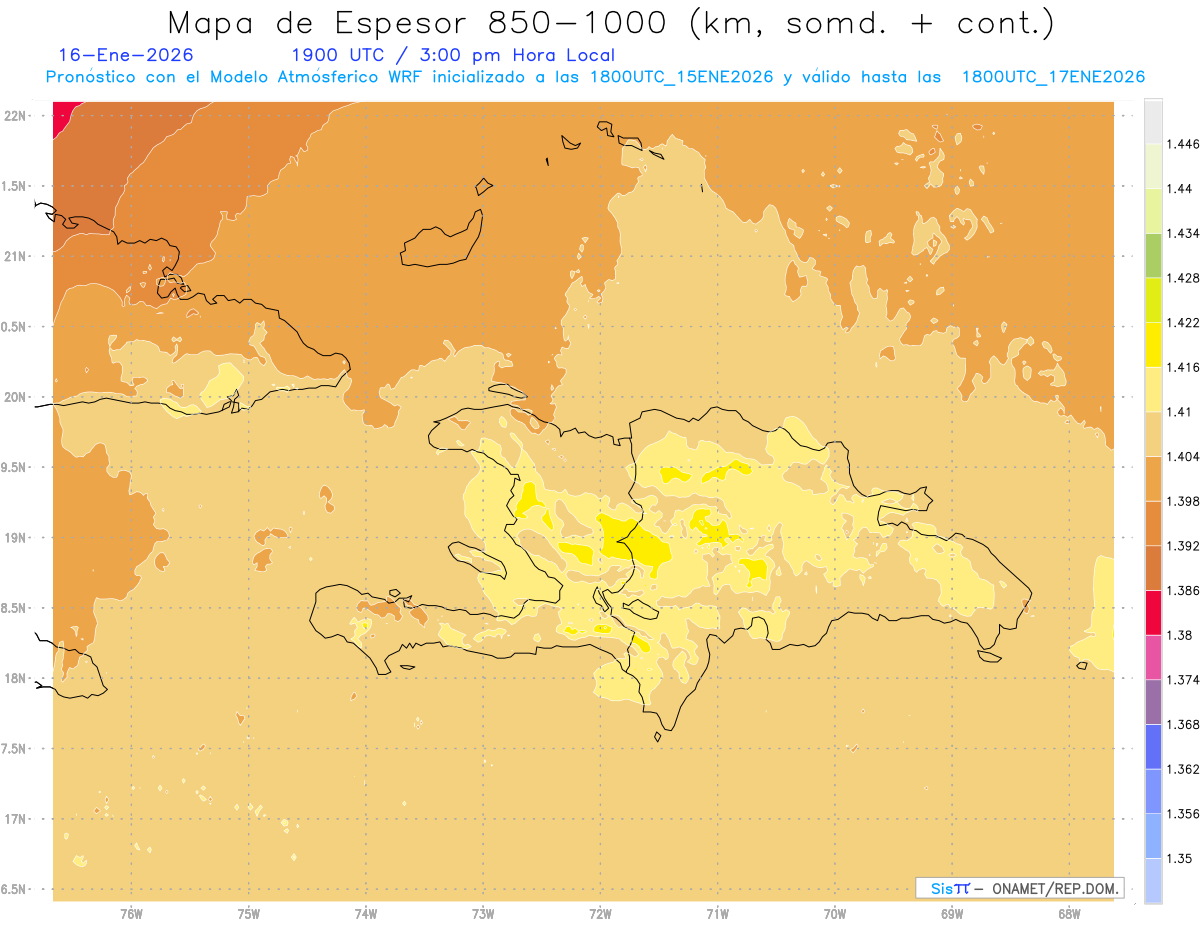Screen dimensions: 1200x927
Task: Click the longitude label 73W
Action: pos(483,914)
